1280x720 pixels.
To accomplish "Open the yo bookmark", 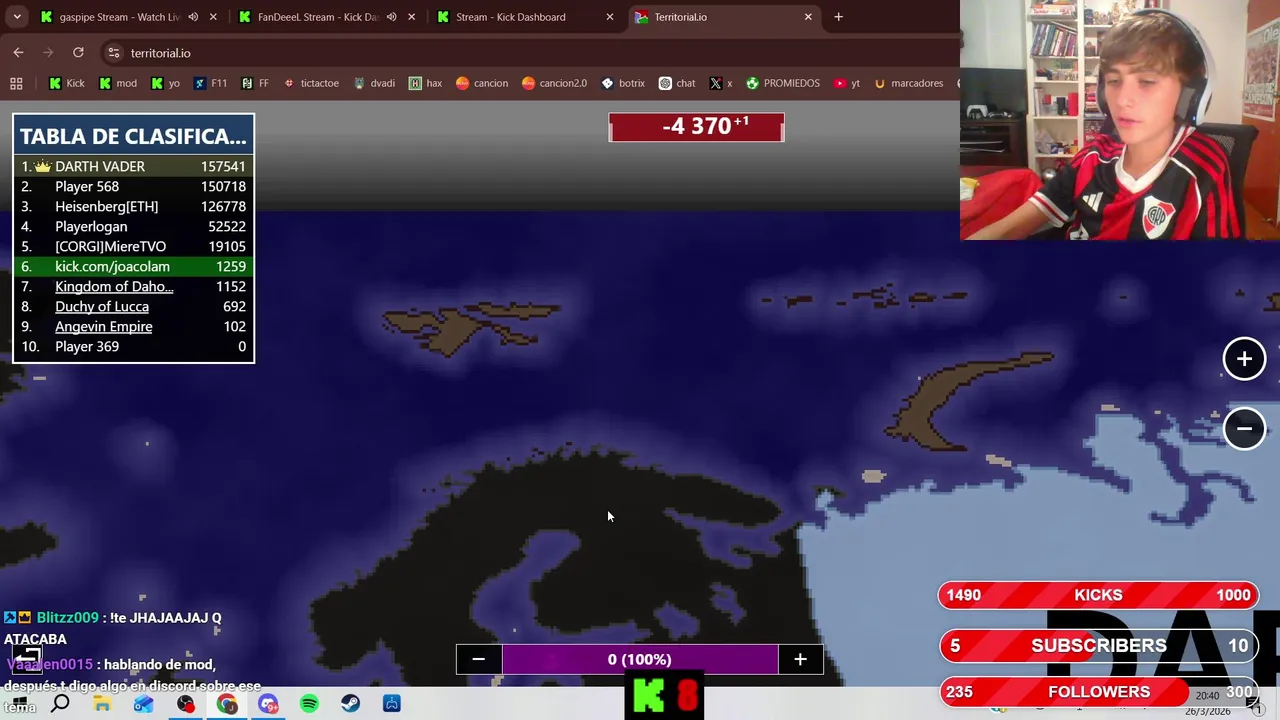I will click(165, 83).
